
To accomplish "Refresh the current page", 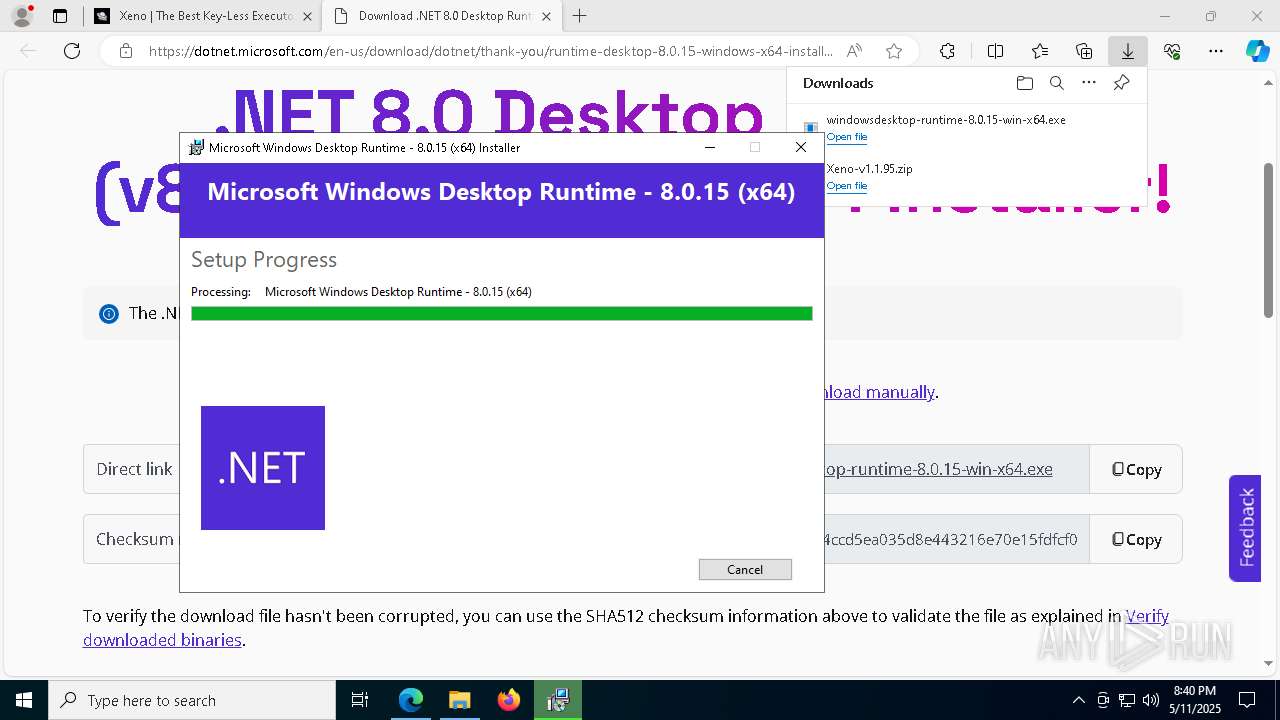I will 72,51.
